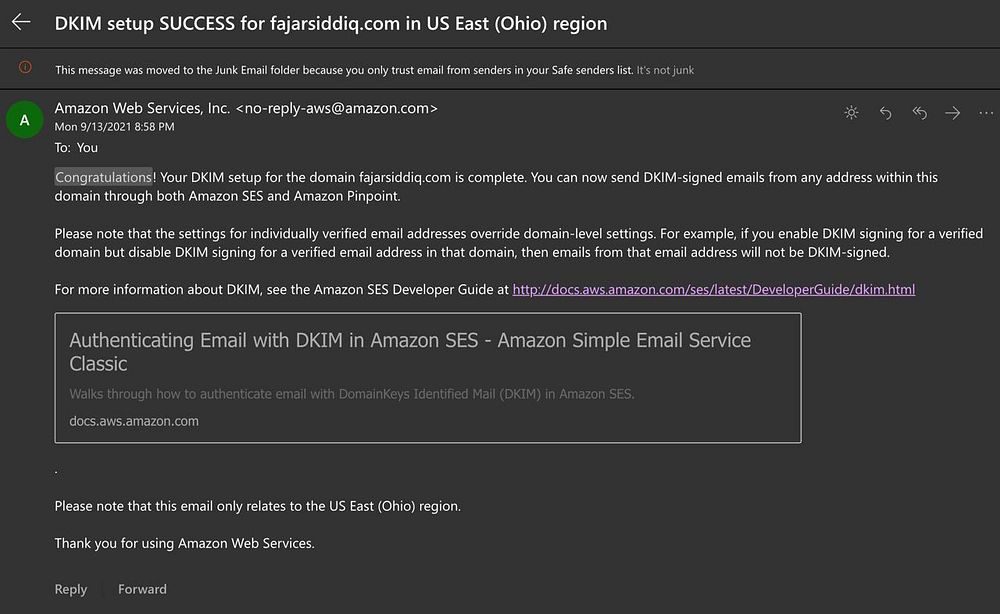This screenshot has width=1000, height=614.
Task: Open the Authenticating Email with DKIM preview card
Action: [428, 377]
